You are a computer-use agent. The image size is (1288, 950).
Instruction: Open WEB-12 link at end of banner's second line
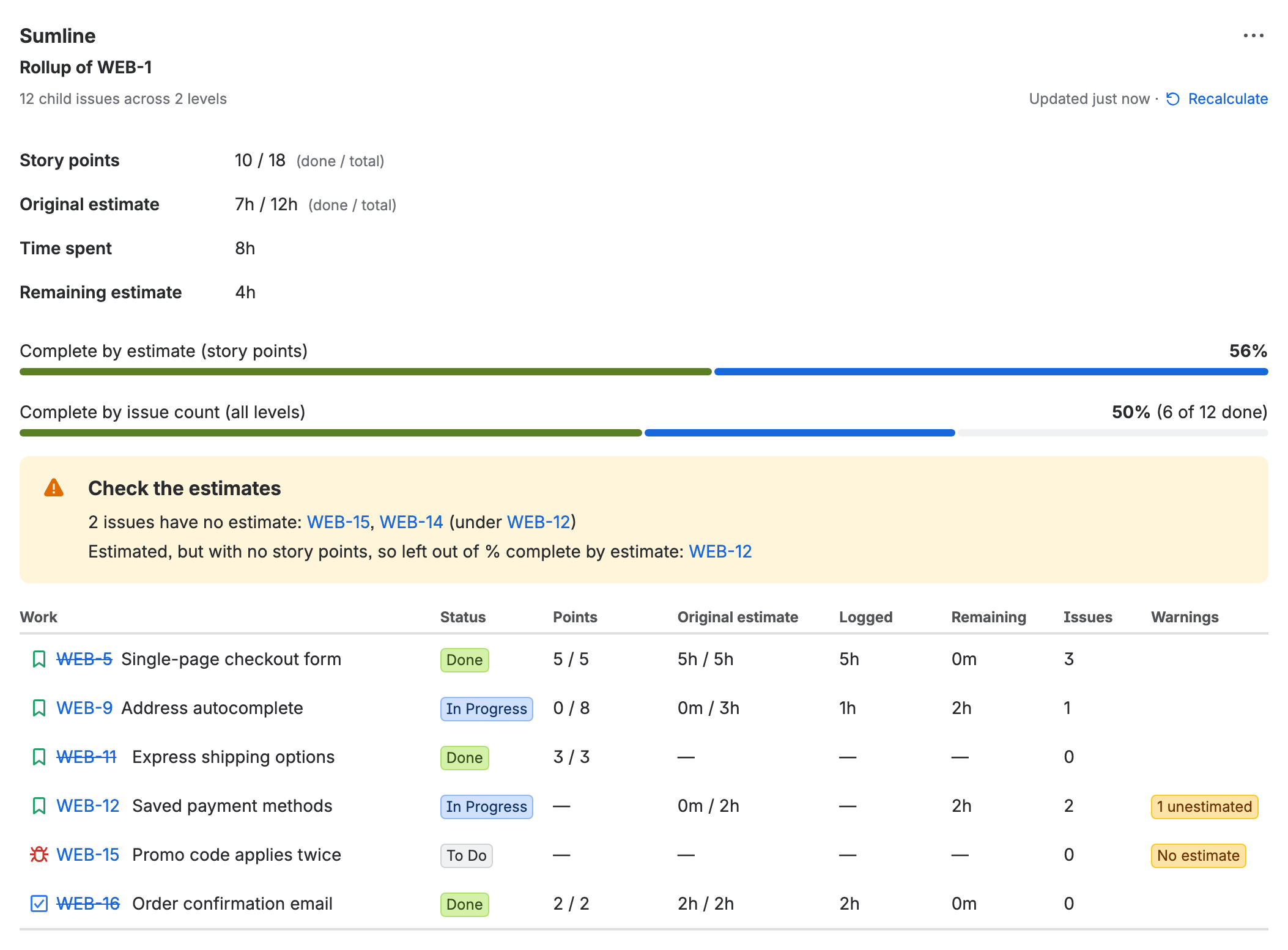point(720,551)
